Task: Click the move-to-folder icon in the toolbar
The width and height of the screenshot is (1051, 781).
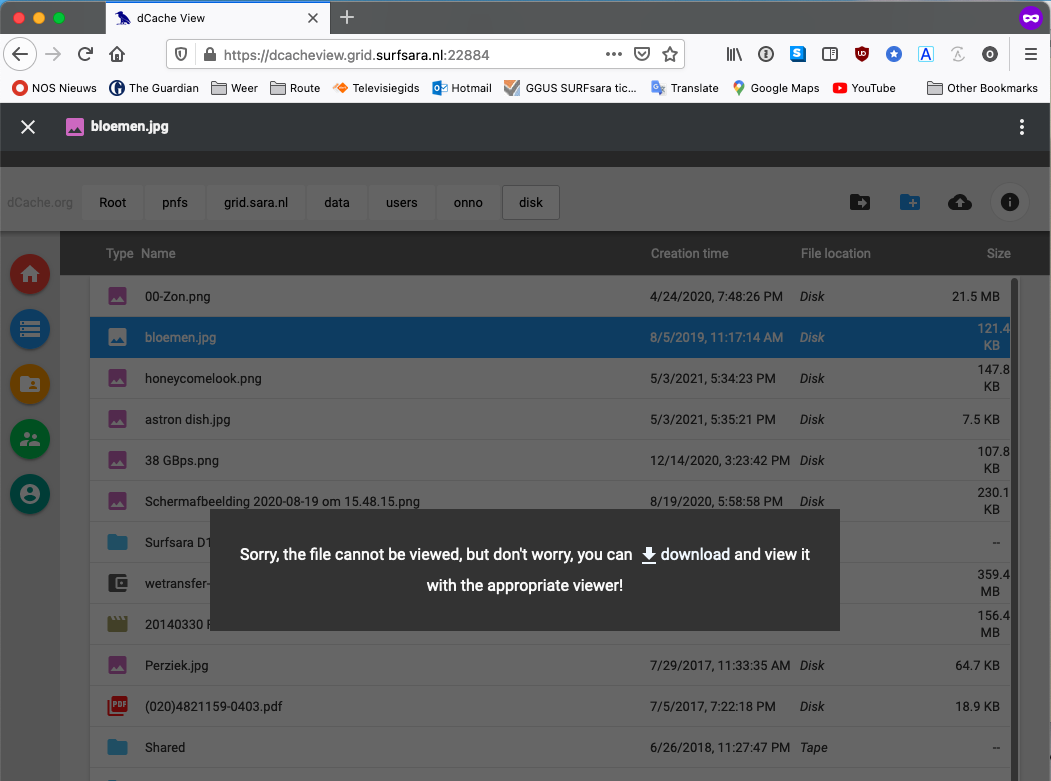Action: point(860,202)
